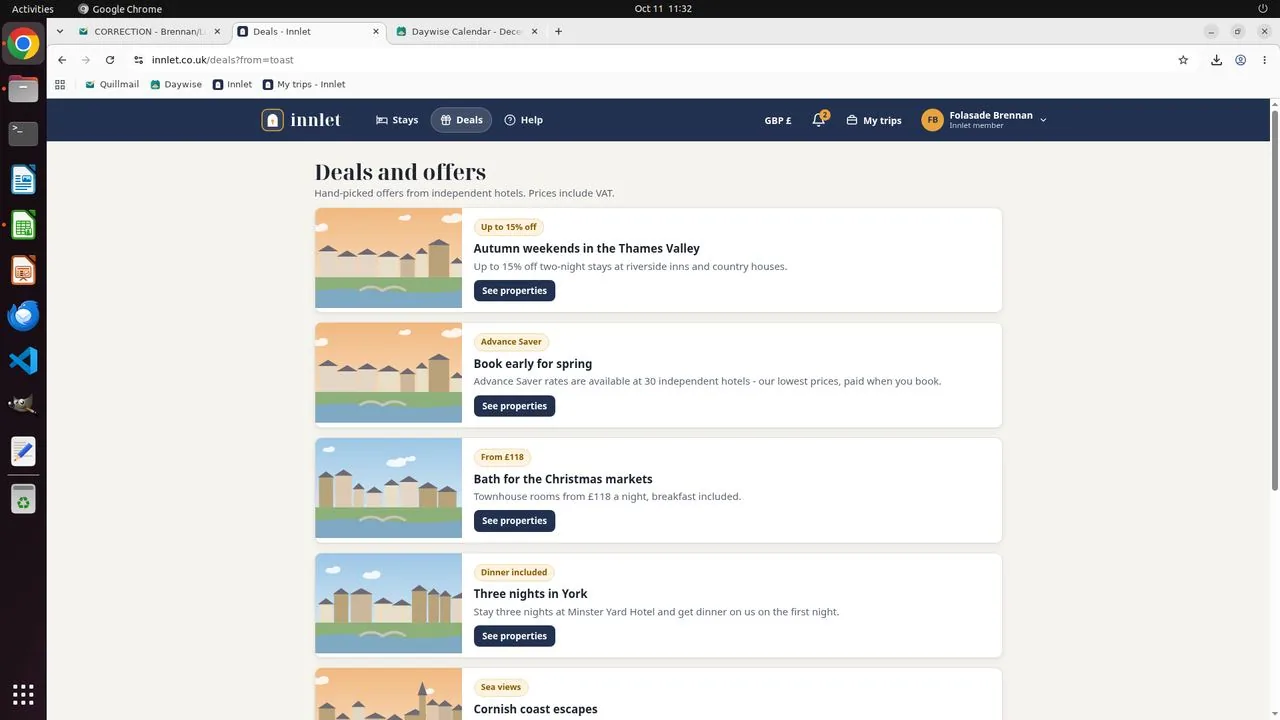Open Visual Studio Code from dock
Image resolution: width=1280 pixels, height=720 pixels.
tap(23, 361)
